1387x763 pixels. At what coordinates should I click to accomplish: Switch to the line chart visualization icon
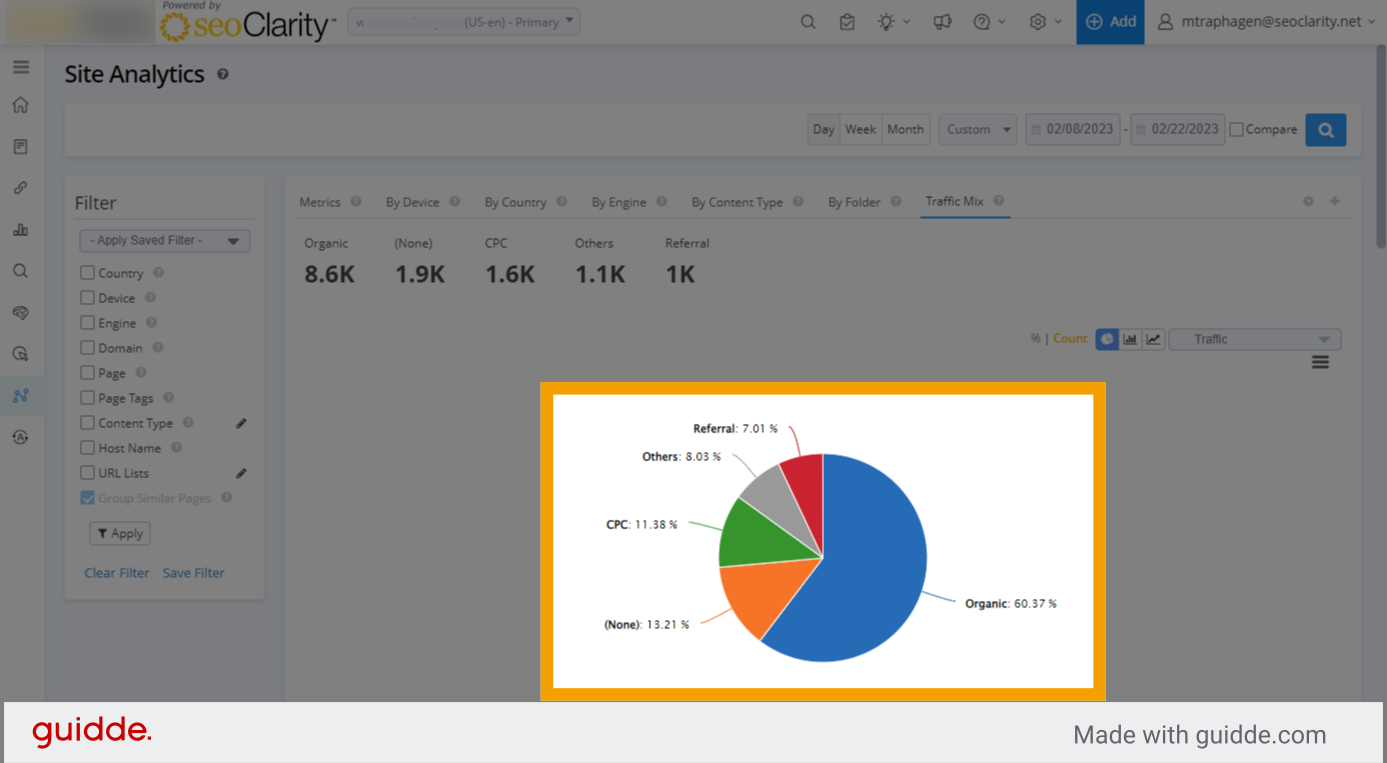1152,339
